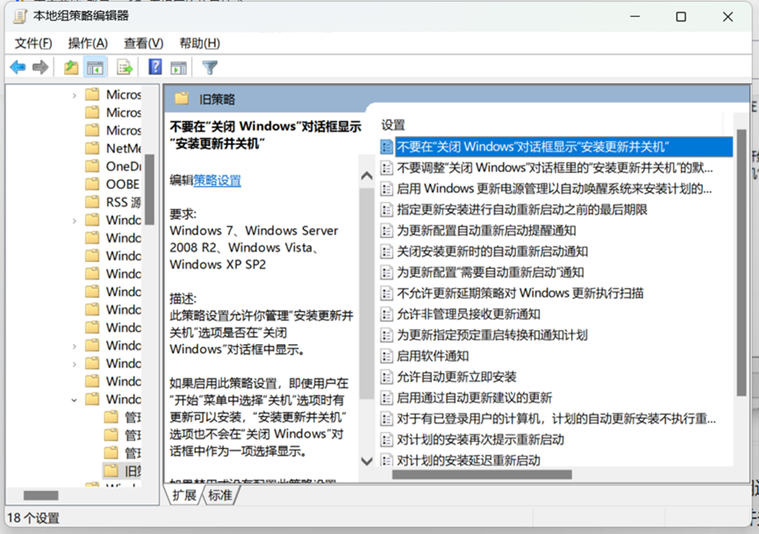Click settings list horizontal scrollbar thumb
759x534 pixels.
click(x=482, y=474)
